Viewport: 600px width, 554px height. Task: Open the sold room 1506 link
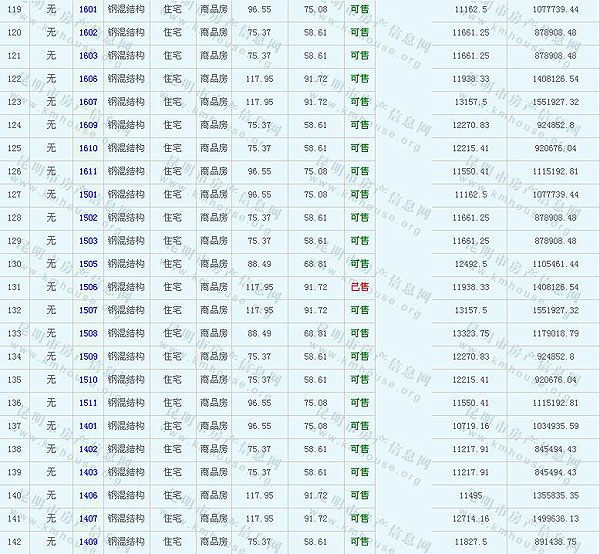pyautogui.click(x=88, y=287)
